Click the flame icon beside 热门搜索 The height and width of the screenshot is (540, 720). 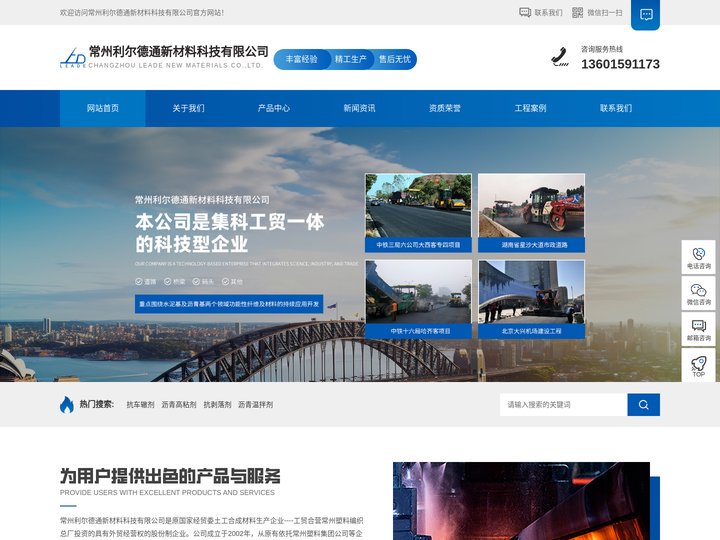pyautogui.click(x=67, y=405)
